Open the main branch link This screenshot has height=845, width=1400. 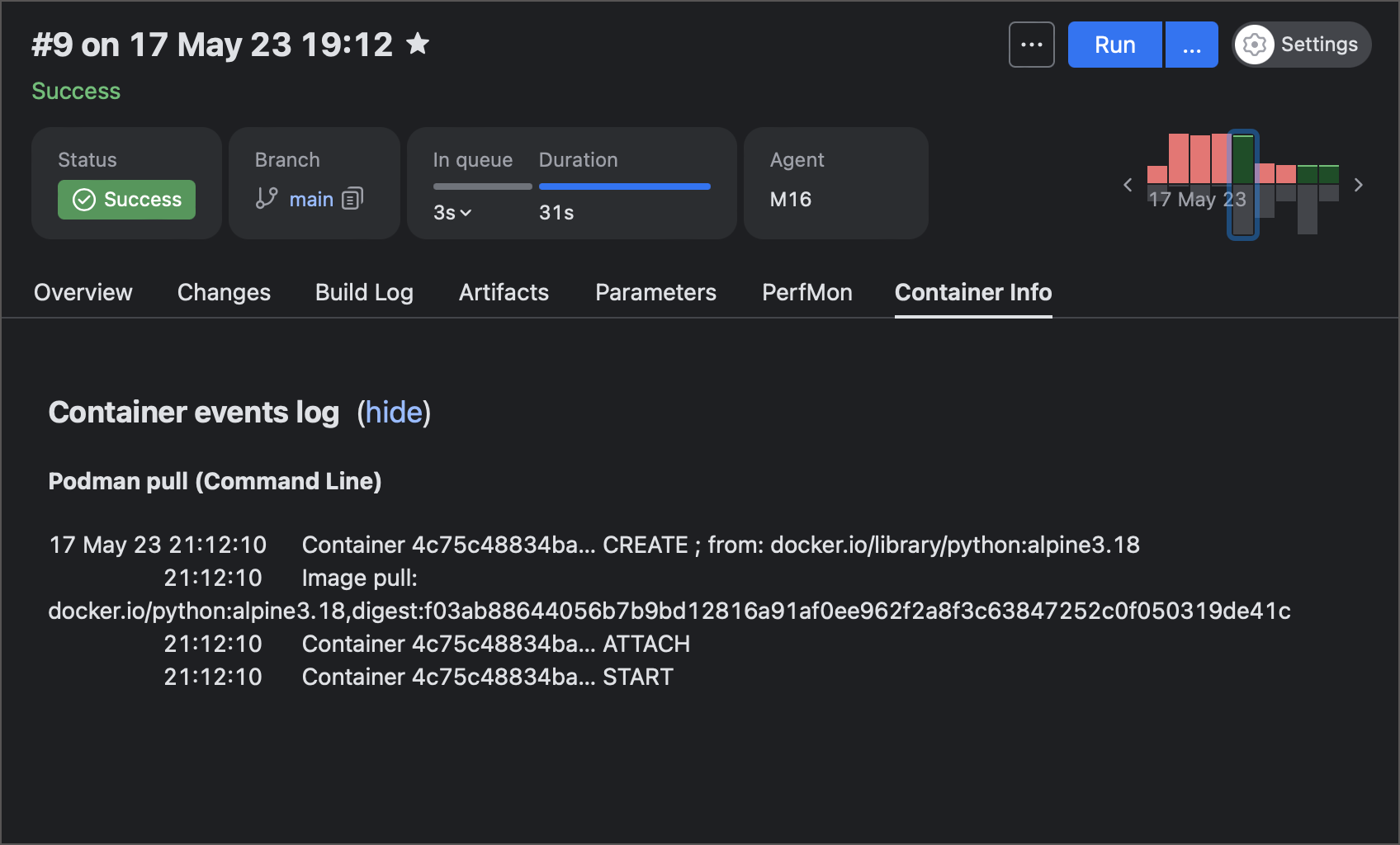[311, 198]
